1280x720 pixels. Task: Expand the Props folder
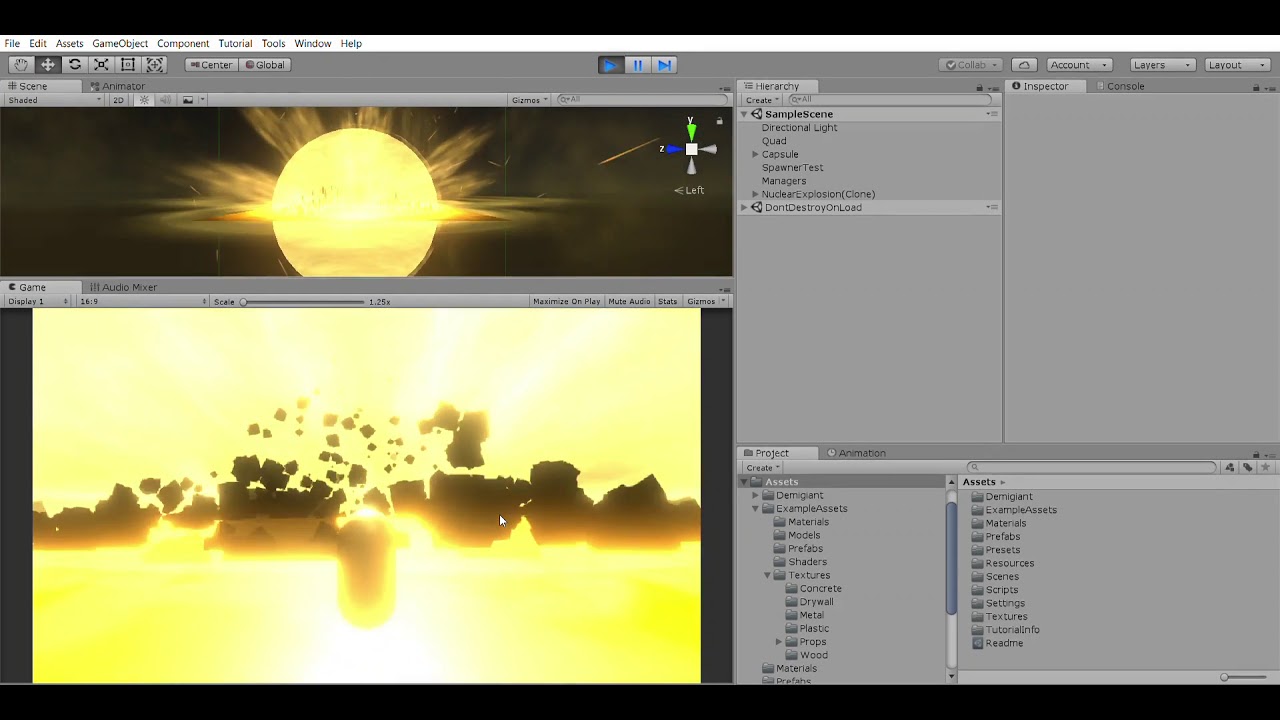click(778, 642)
